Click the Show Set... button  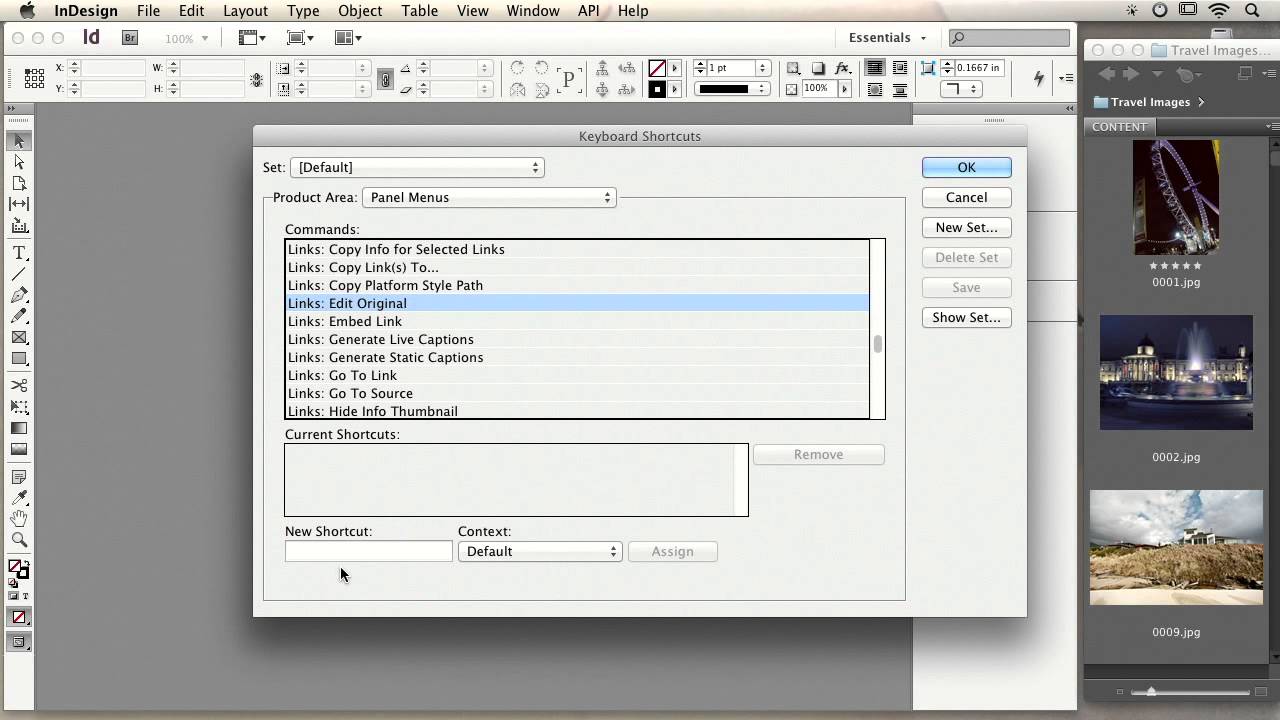coord(966,317)
